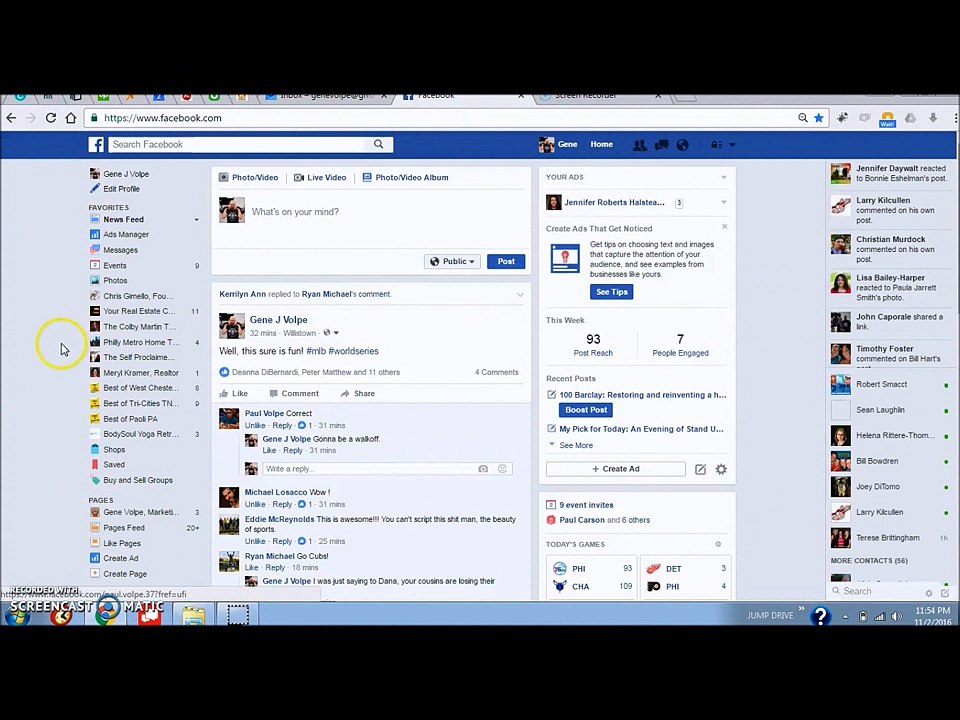The width and height of the screenshot is (960, 720).
Task: Click browser Back arrow
Action: [x=12, y=118]
